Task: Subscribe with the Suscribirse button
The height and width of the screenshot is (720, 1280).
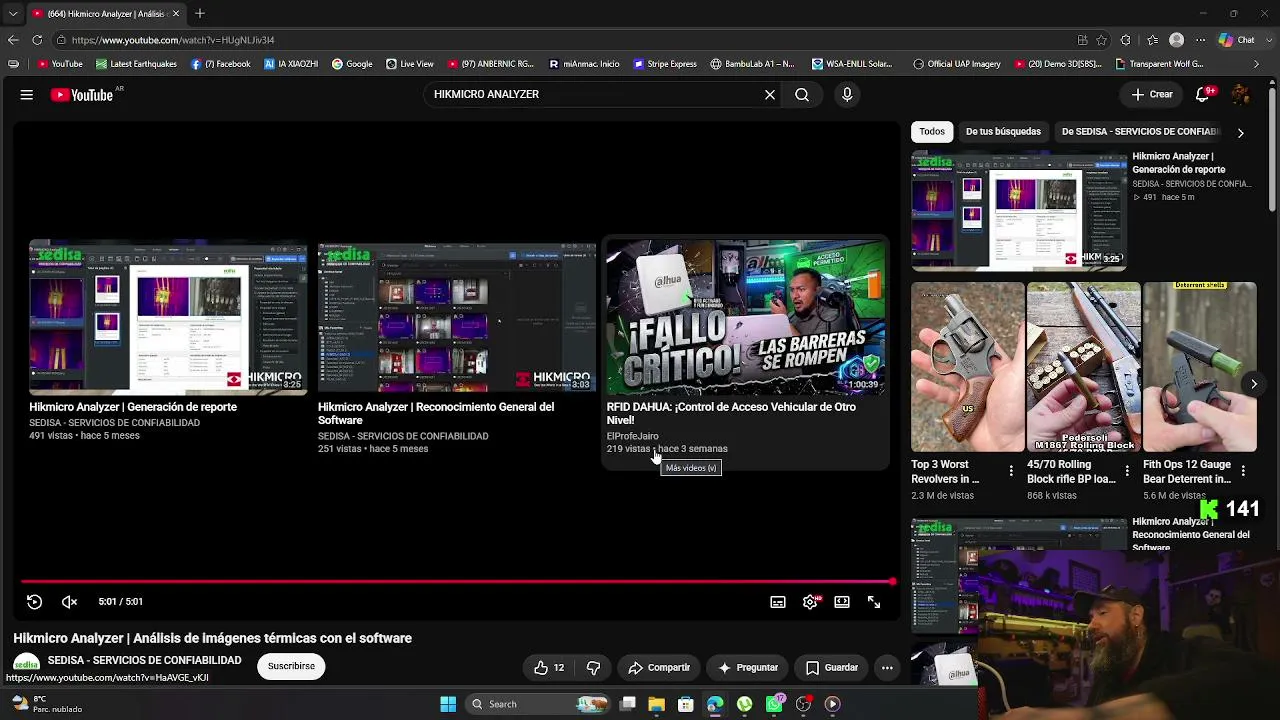Action: click(291, 667)
